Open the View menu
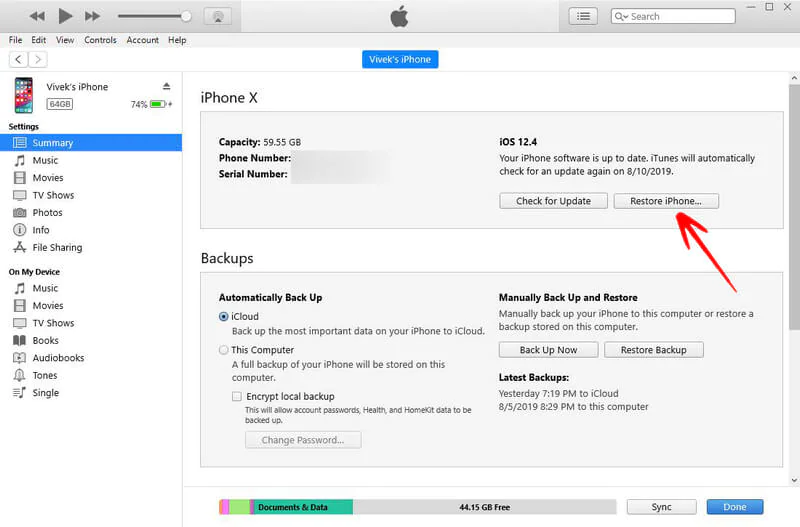800x527 pixels. click(x=65, y=40)
